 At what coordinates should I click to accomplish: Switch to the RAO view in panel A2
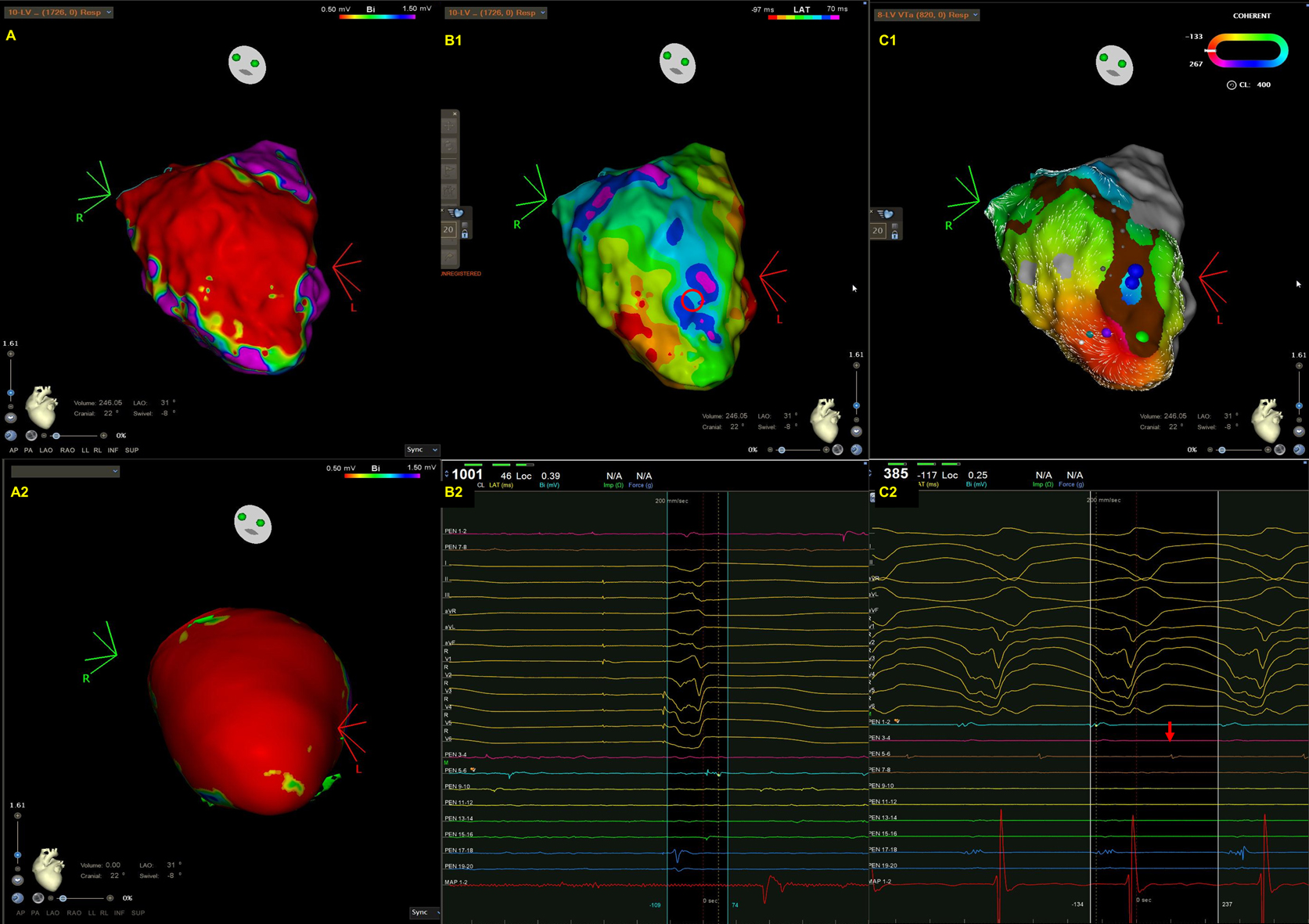[74, 913]
